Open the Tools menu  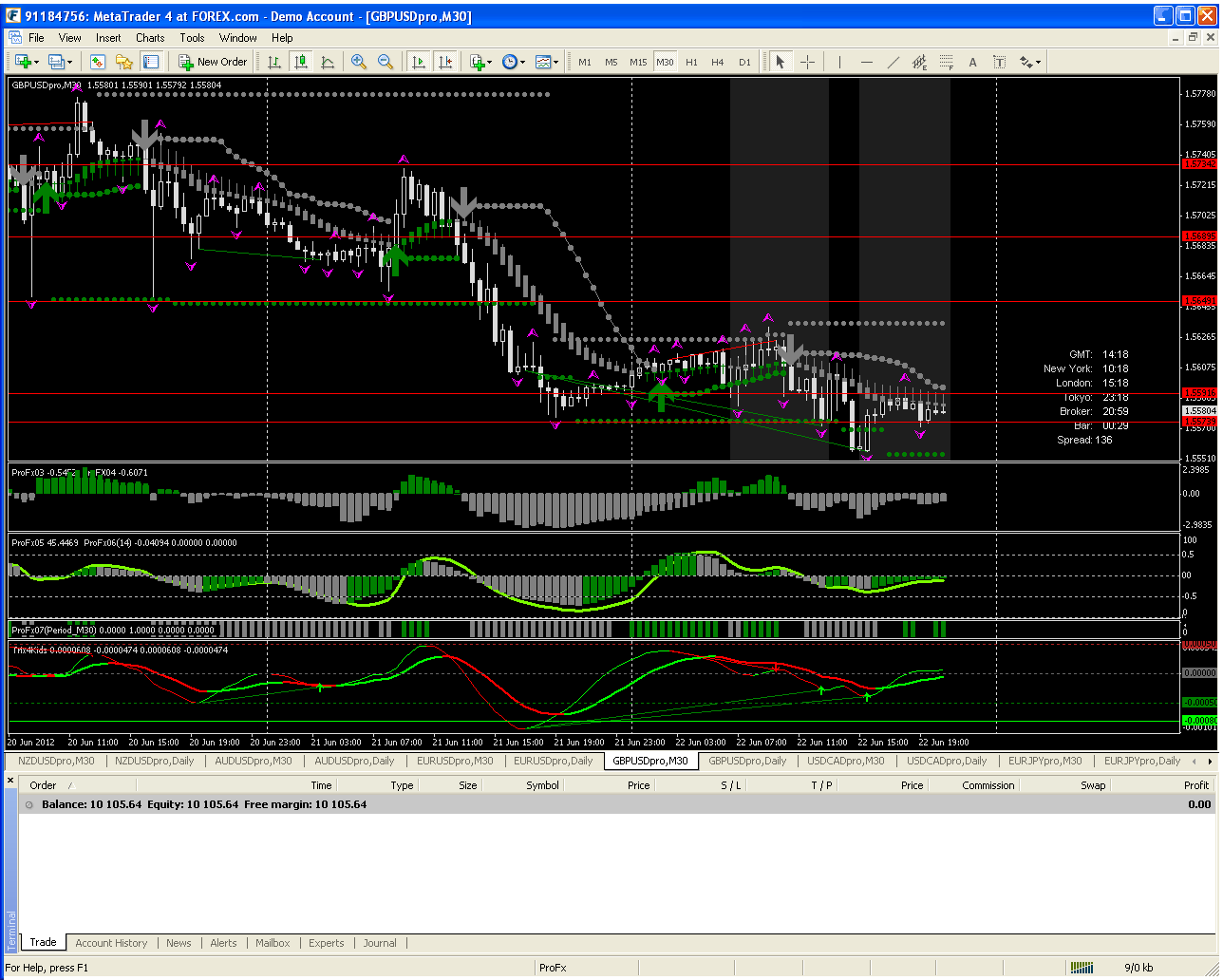pyautogui.click(x=192, y=38)
